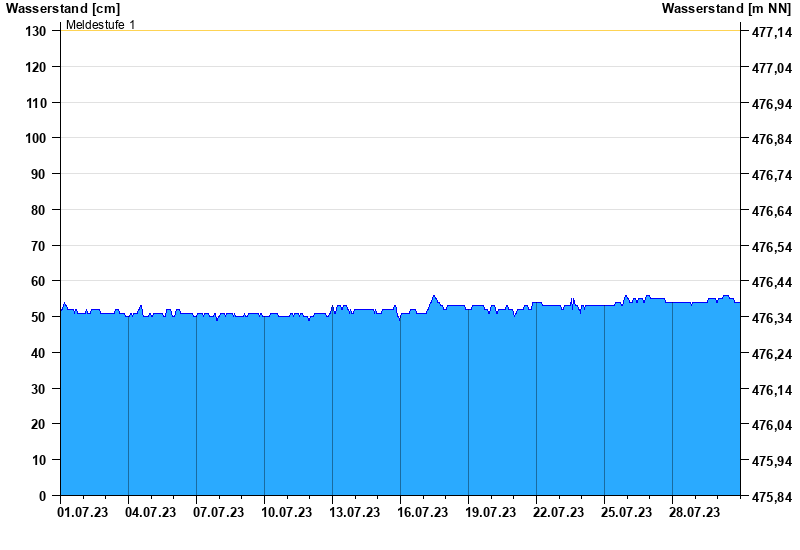Click the 0 tick label on the left axis
The width and height of the screenshot is (800, 550).
pos(43,496)
